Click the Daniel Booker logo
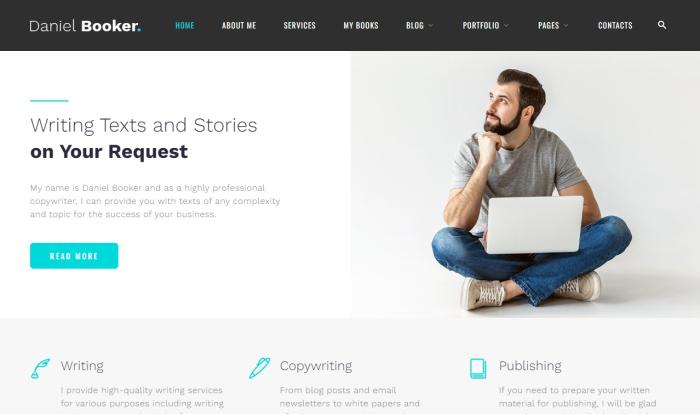700x414 pixels. 85,26
